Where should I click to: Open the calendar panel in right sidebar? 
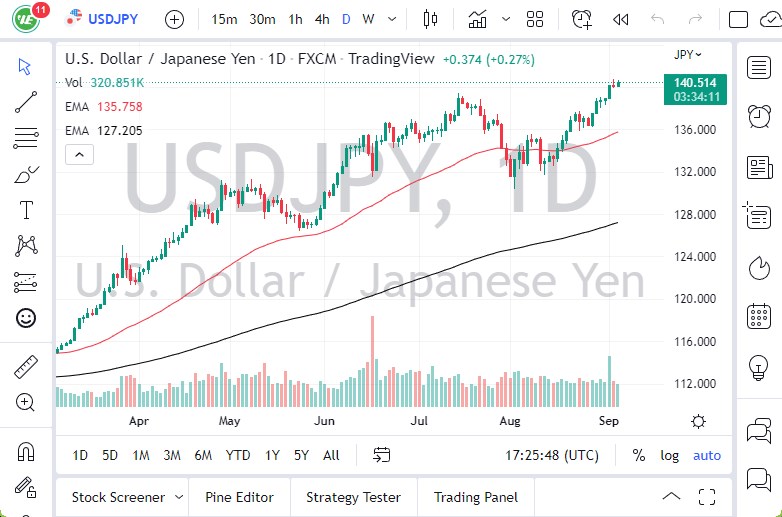coord(759,317)
